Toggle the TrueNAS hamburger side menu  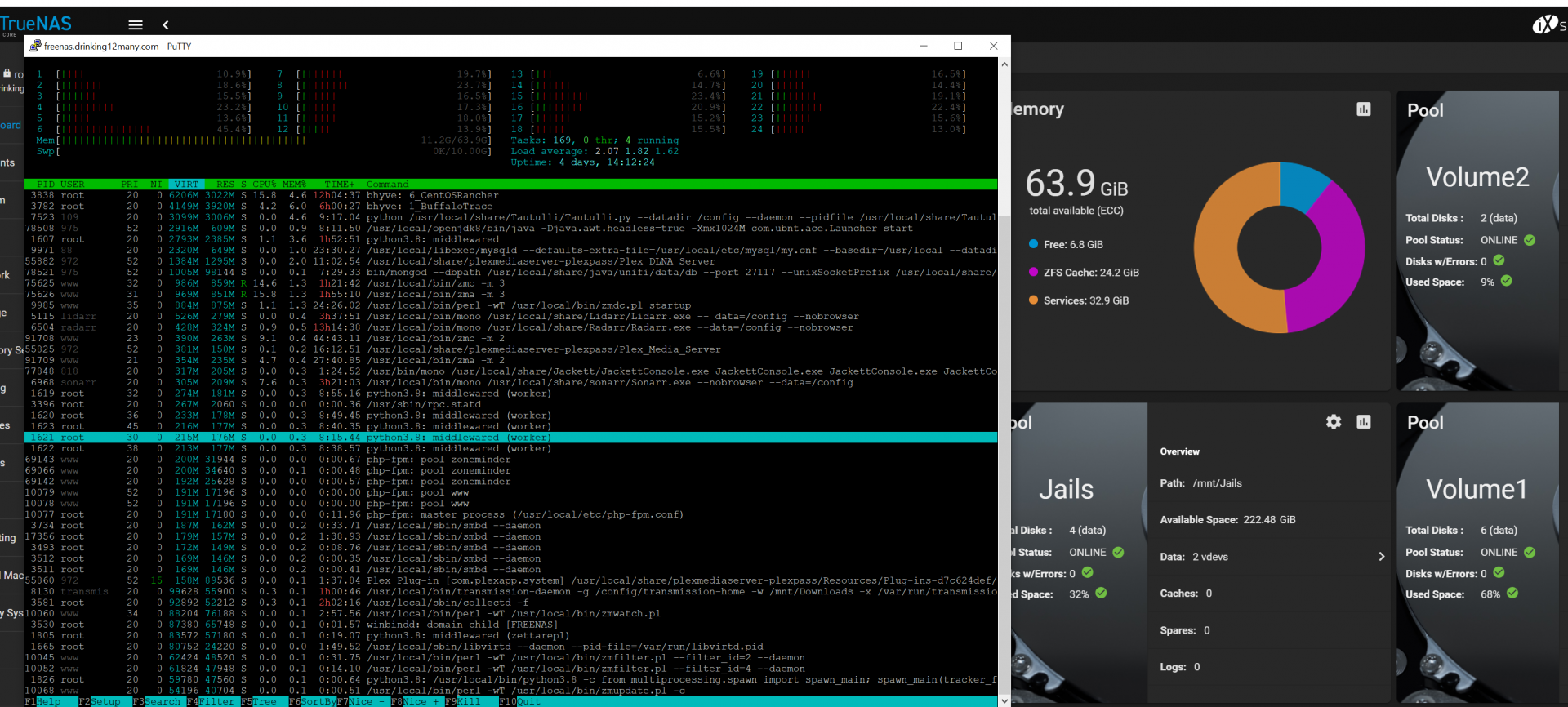tap(136, 25)
